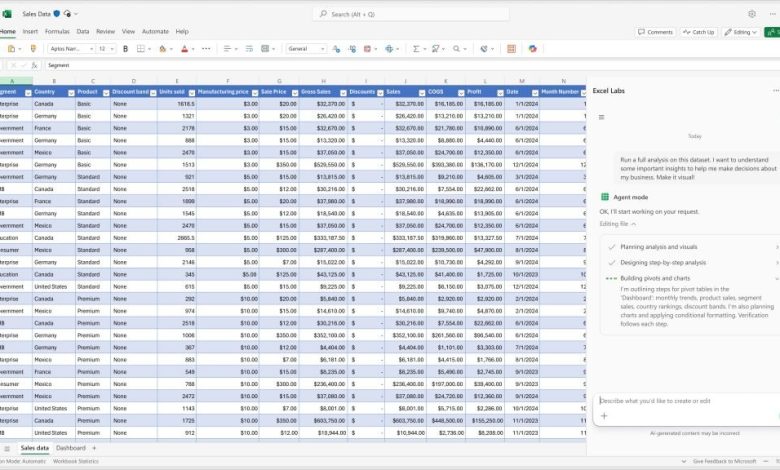Open the Formulas ribbon tab

click(x=57, y=31)
